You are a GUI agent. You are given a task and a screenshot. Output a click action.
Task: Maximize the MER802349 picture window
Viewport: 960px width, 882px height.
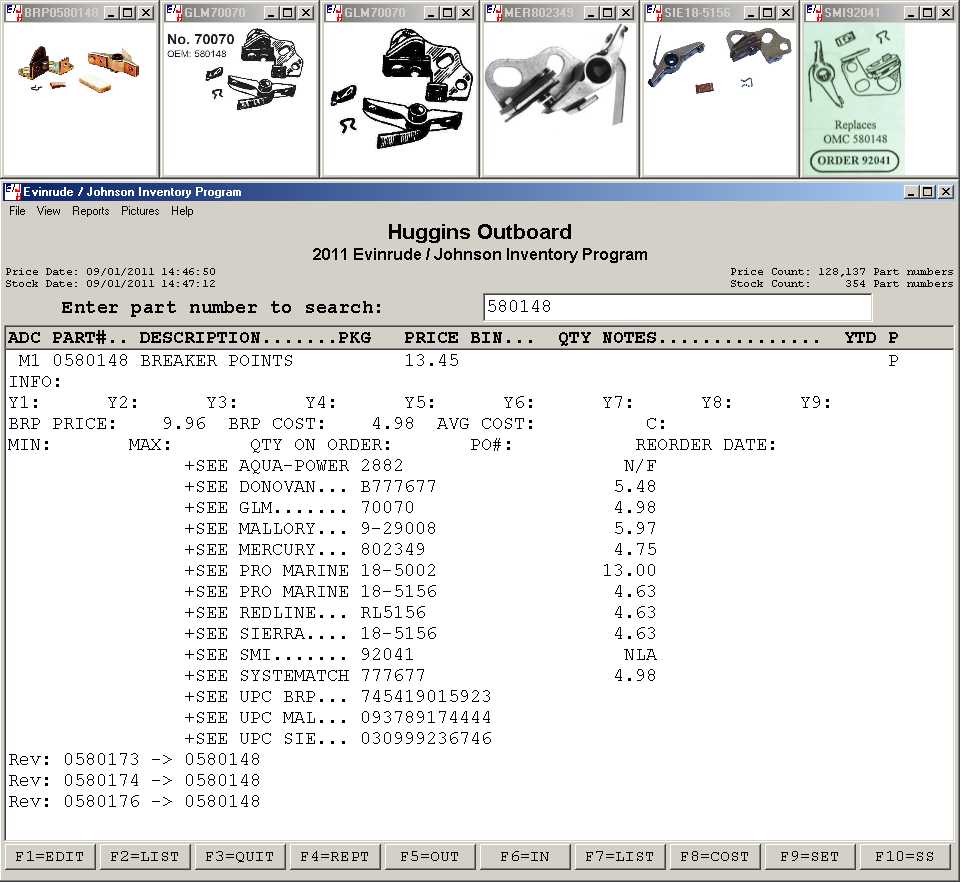pos(608,13)
